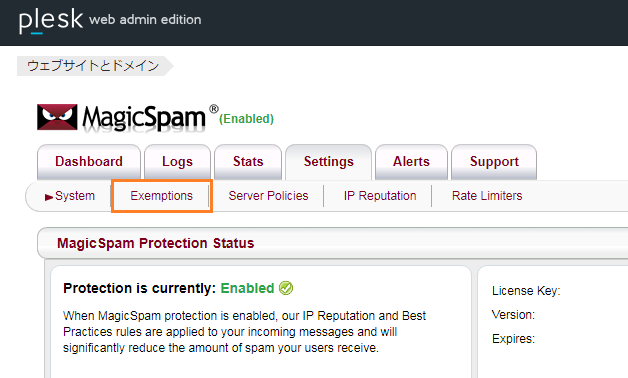This screenshot has width=628, height=378.
Task: Click the License Key label
Action: 526,291
